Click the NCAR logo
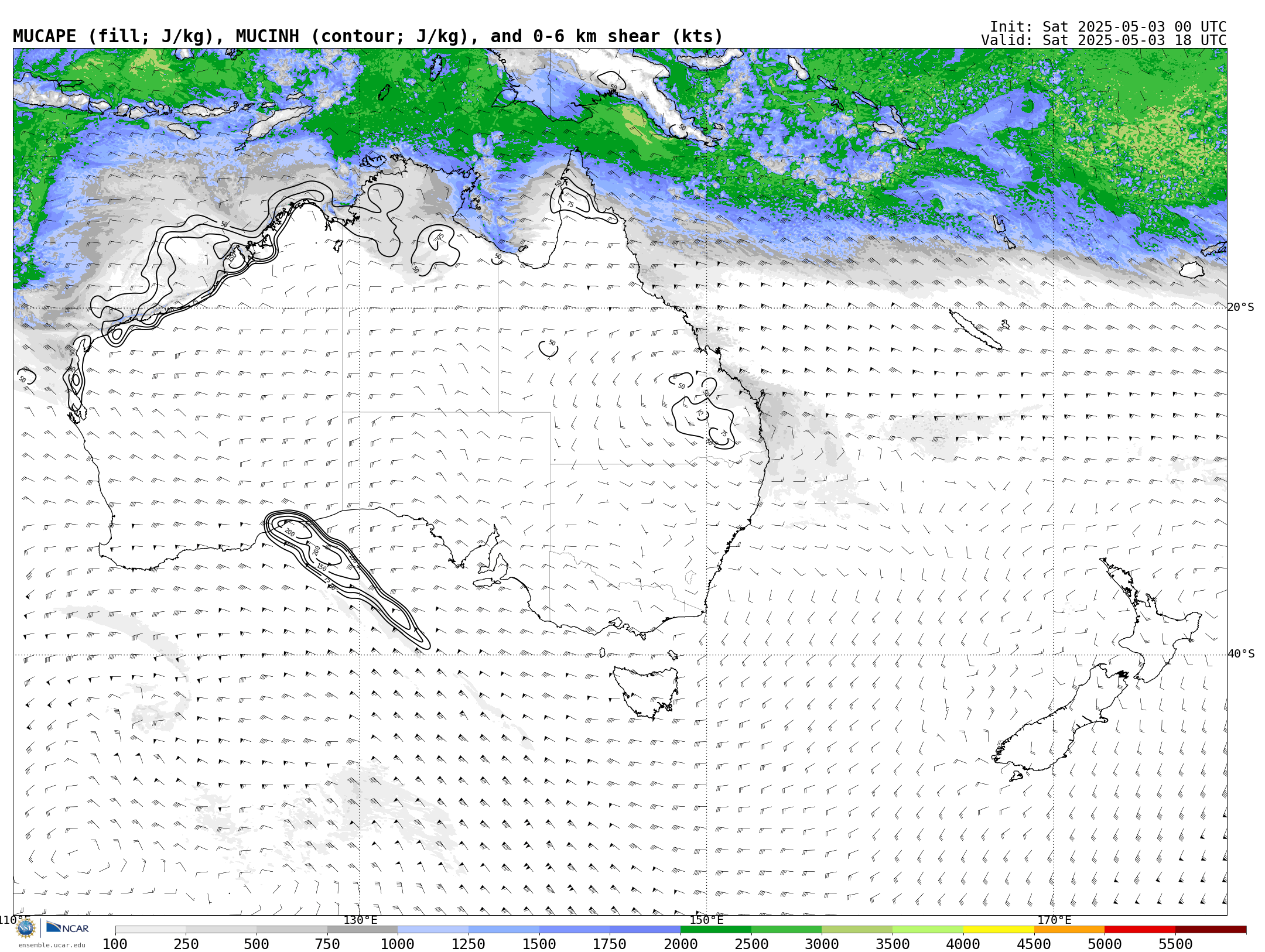The image size is (1265, 952). tap(67, 927)
